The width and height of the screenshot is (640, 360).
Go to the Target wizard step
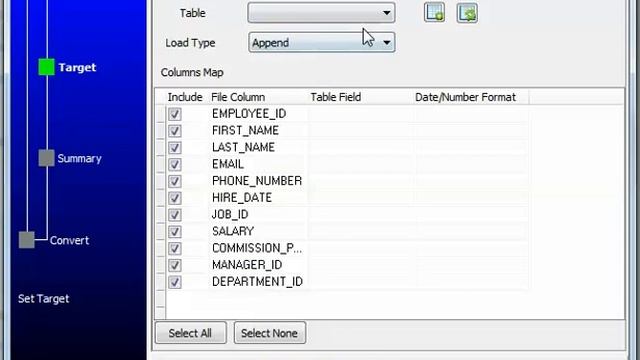pyautogui.click(x=77, y=67)
